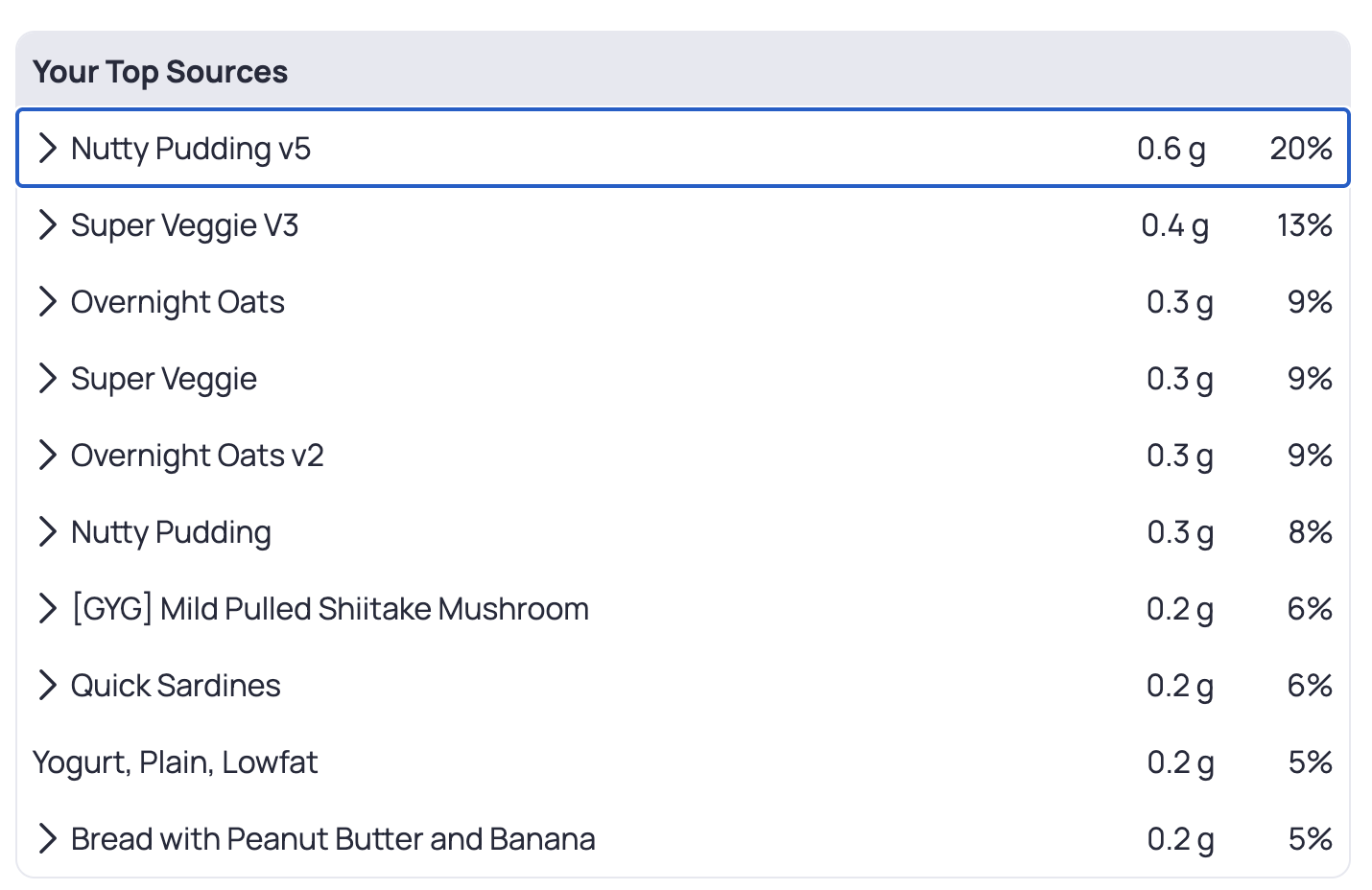Select the Yogurt, Plain, Lowfat entry
The image size is (1372, 890).
tap(176, 762)
